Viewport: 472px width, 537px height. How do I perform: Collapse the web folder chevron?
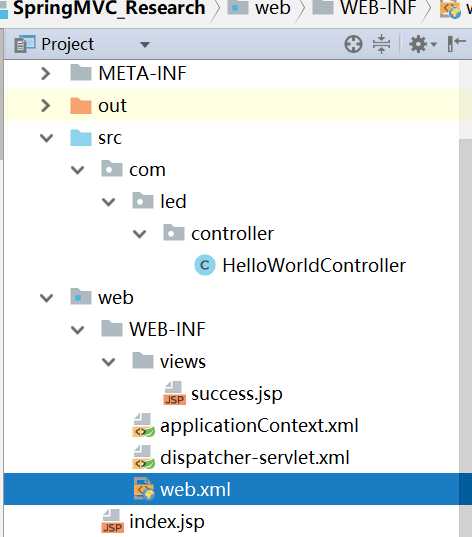(x=46, y=298)
